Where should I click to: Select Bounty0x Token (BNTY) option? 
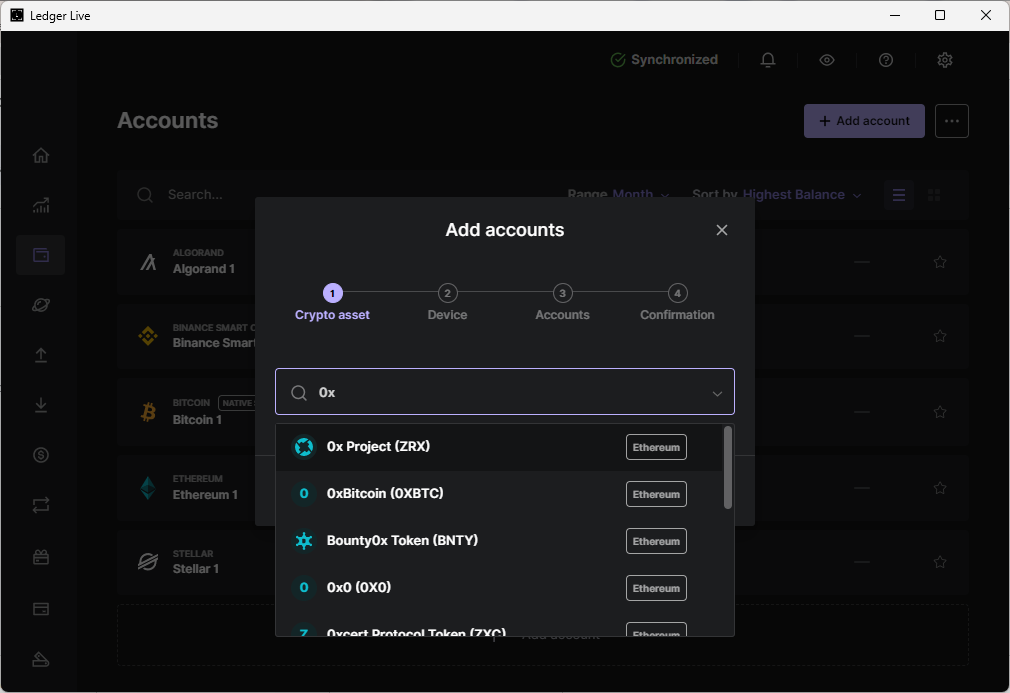[499, 541]
